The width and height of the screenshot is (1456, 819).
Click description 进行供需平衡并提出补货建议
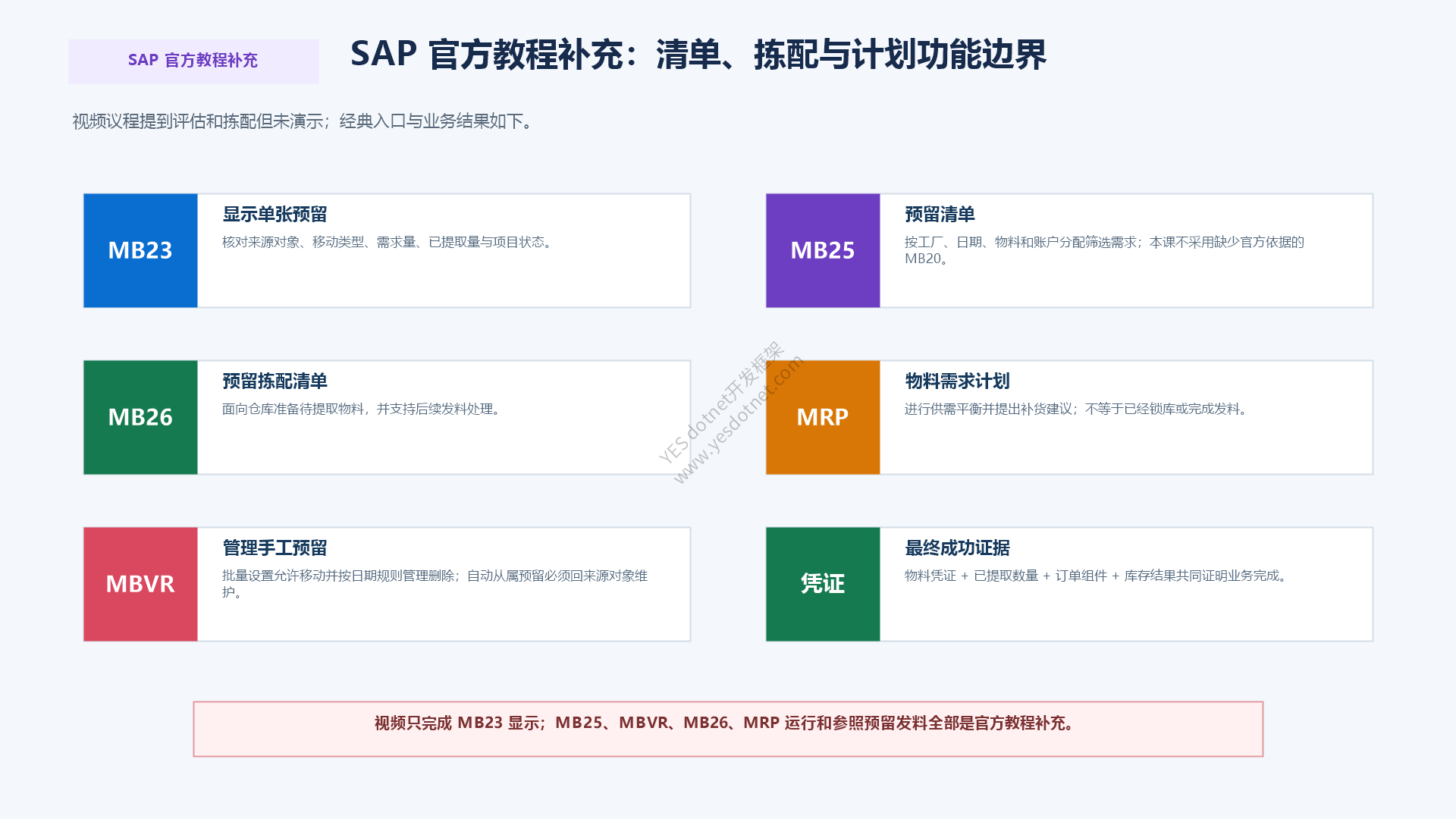tap(1077, 409)
